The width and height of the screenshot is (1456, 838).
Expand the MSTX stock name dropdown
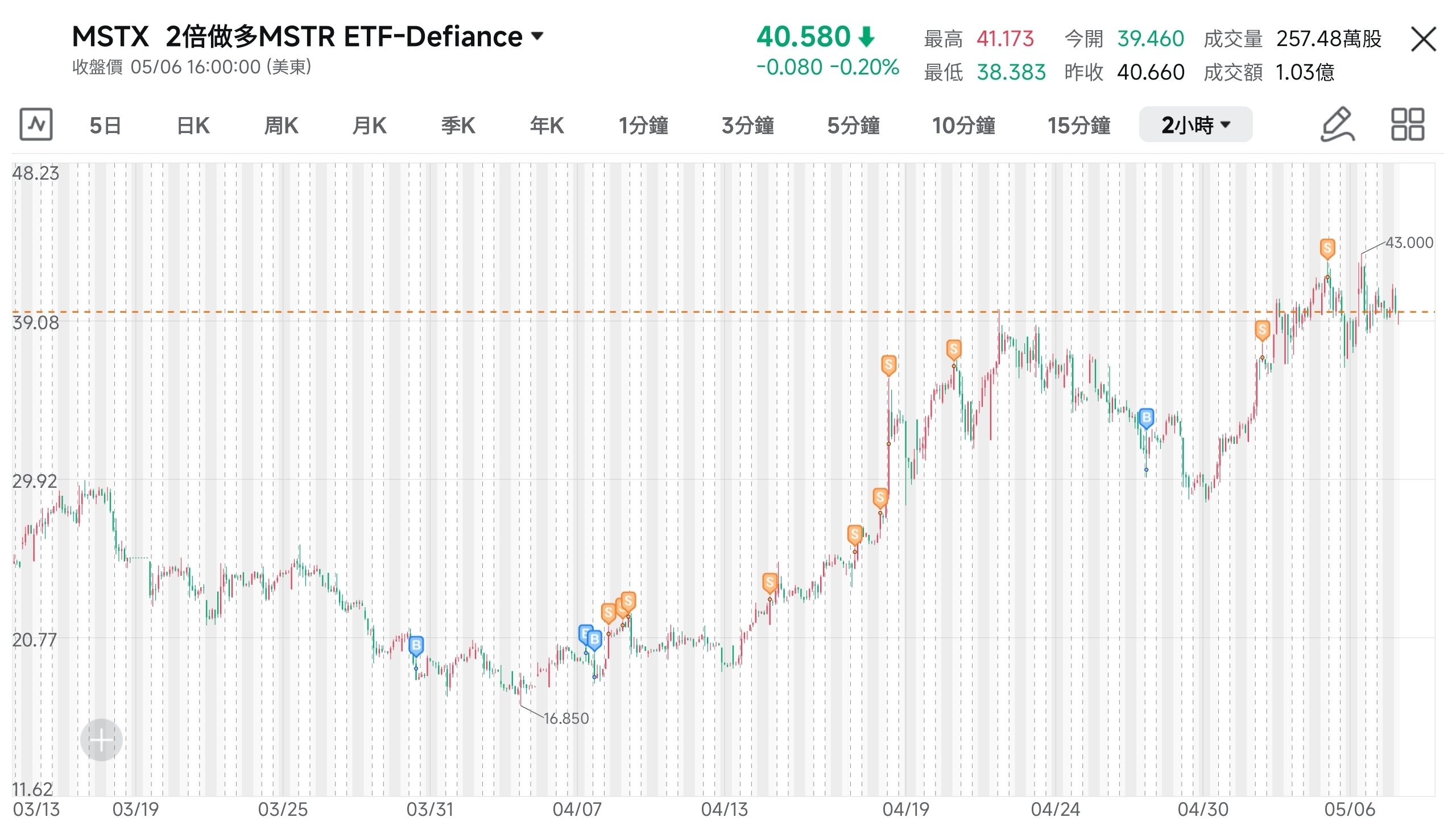(x=537, y=36)
